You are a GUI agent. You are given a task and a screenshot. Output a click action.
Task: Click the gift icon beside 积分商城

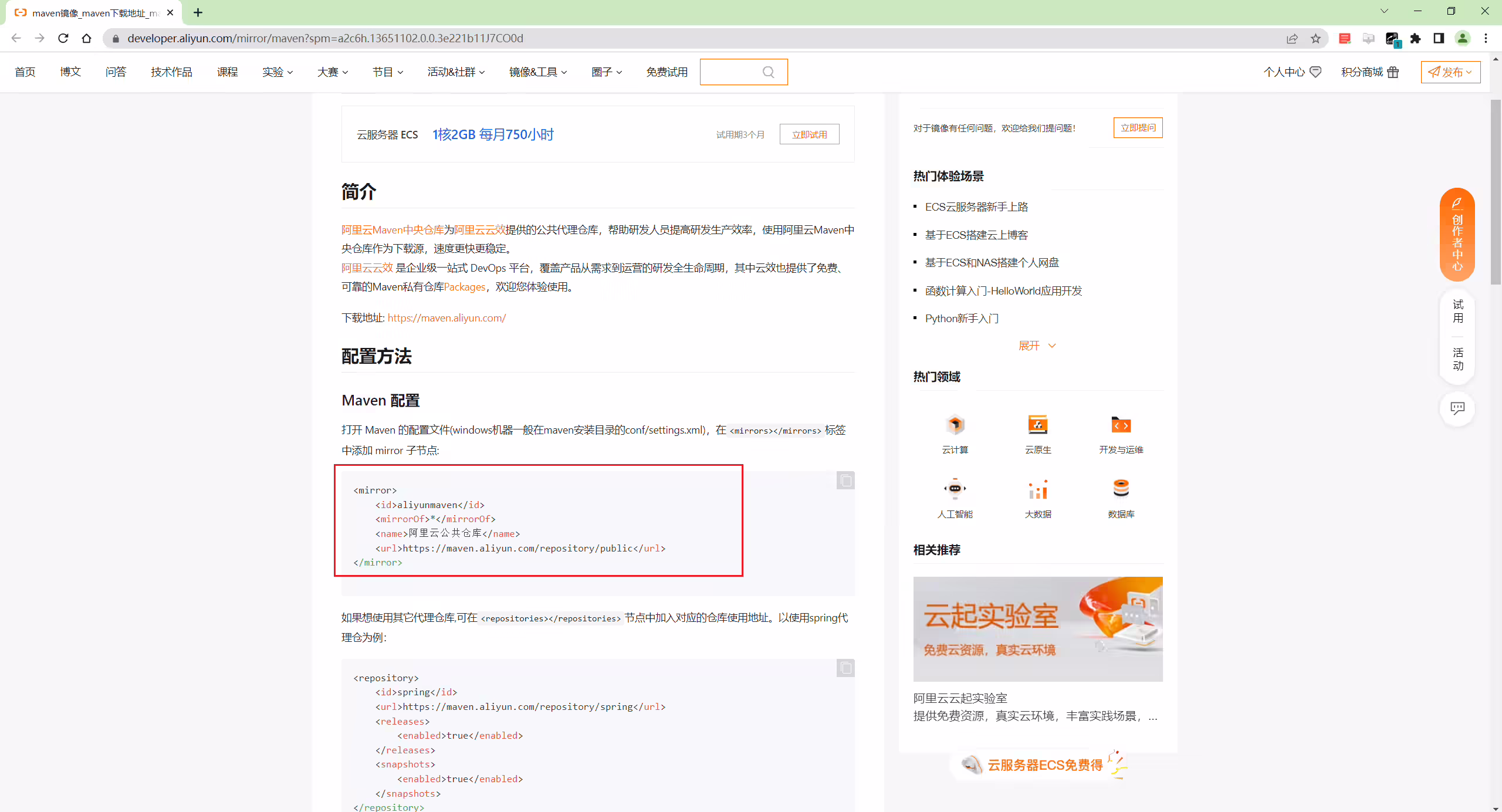[1393, 72]
